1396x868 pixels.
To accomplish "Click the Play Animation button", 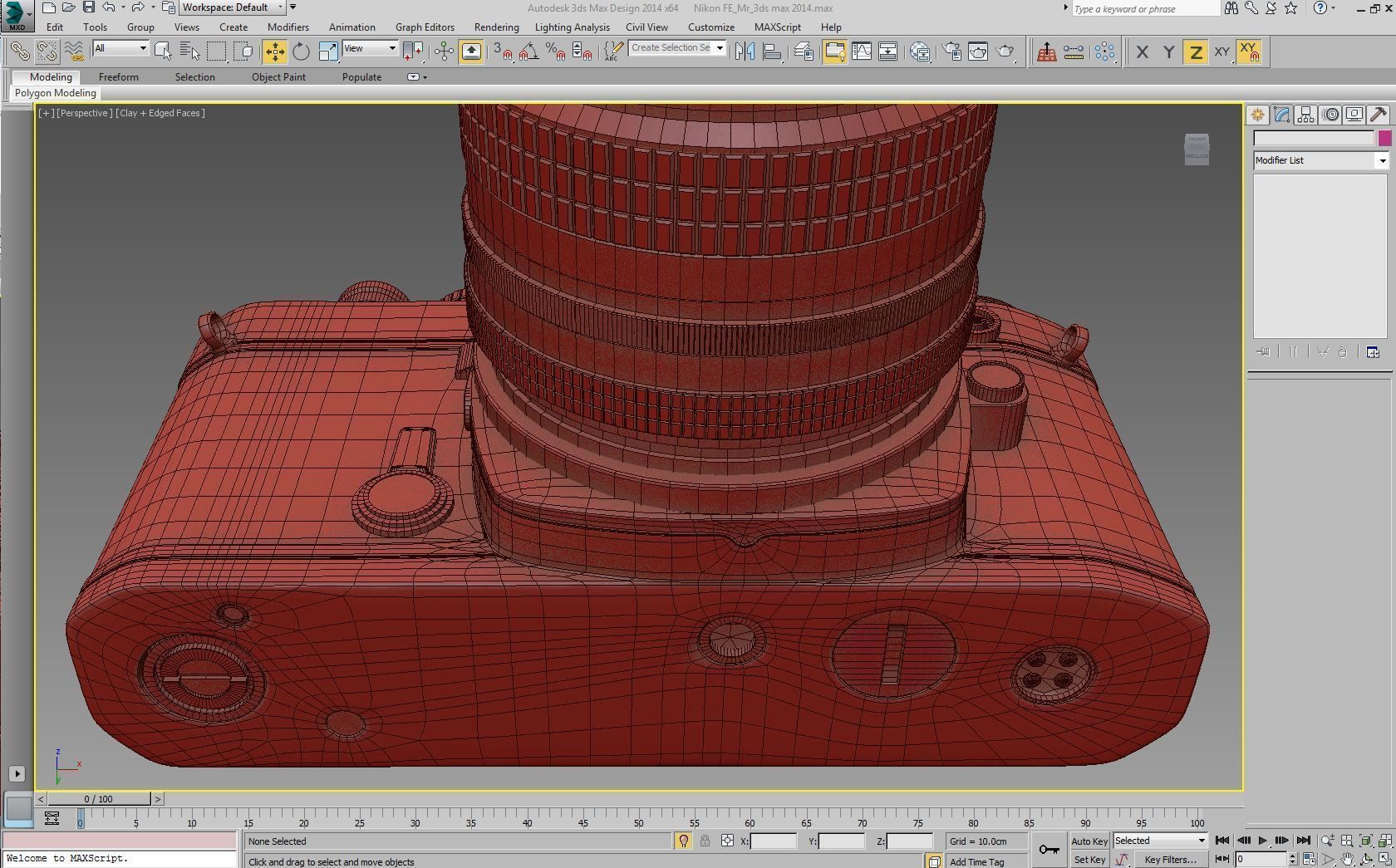I will [x=1263, y=841].
